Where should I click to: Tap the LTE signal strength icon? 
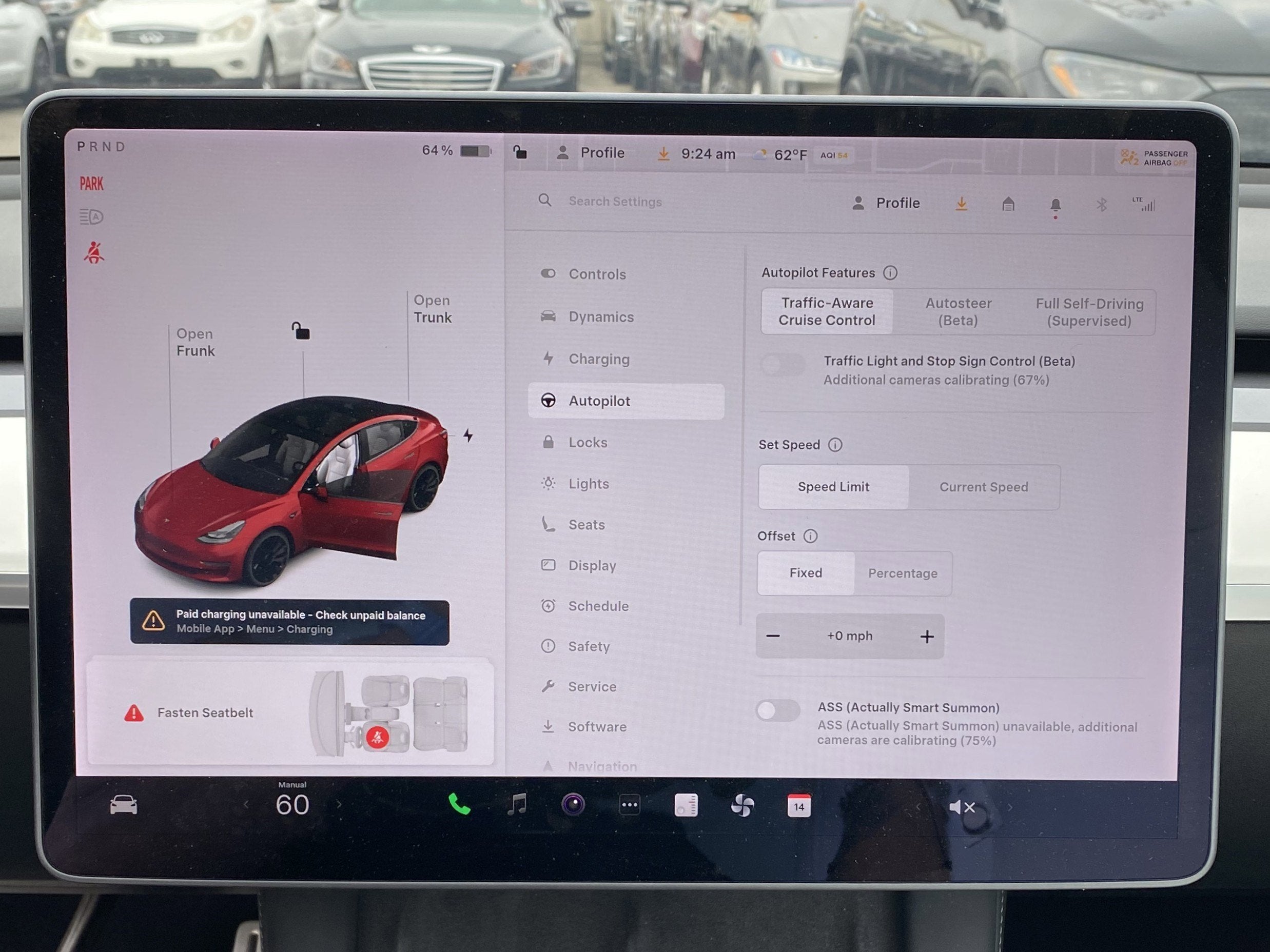tap(1144, 204)
